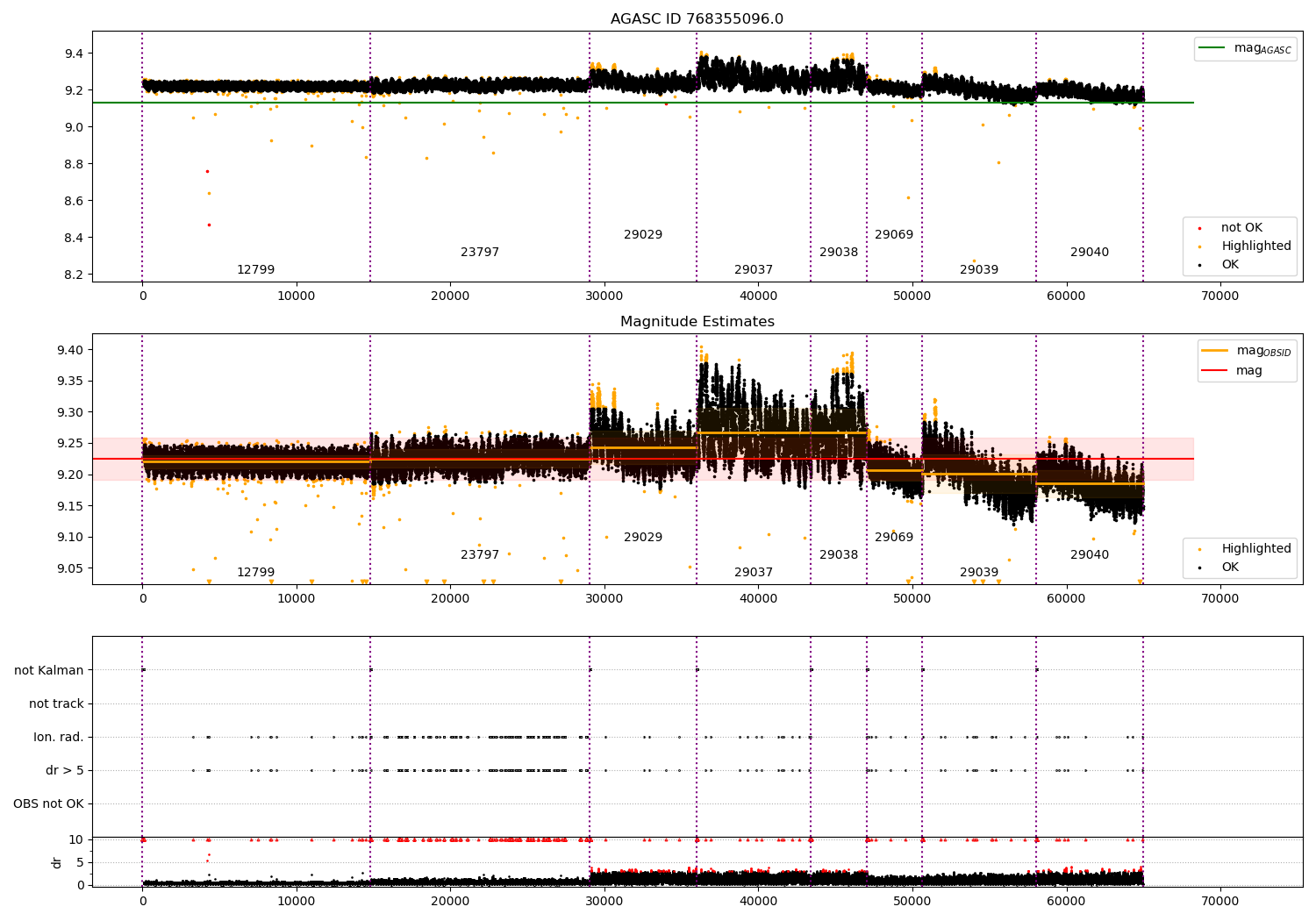Click OBSID label 29029 in the Magnitude Estimates plot

[x=643, y=538]
